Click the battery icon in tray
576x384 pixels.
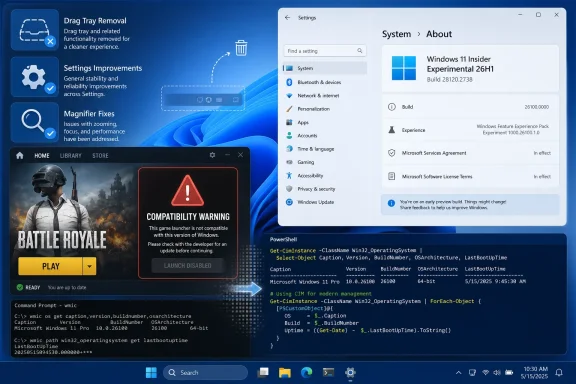[509, 373]
